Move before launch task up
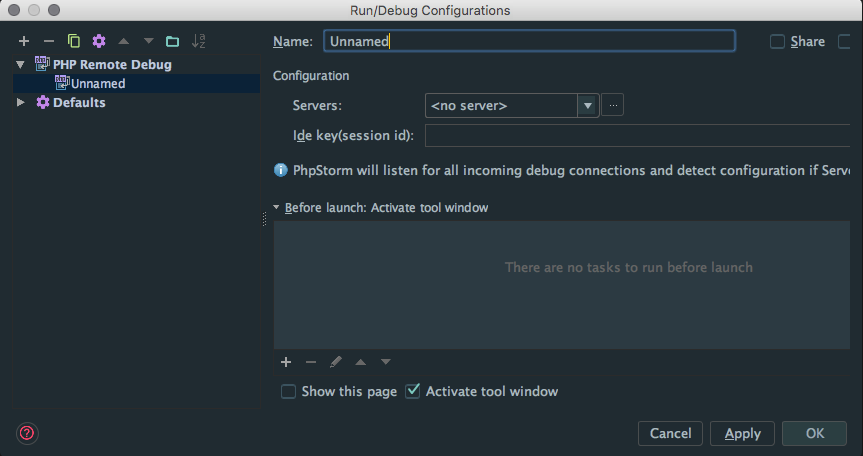Viewport: 863px width, 456px height. coord(361,362)
